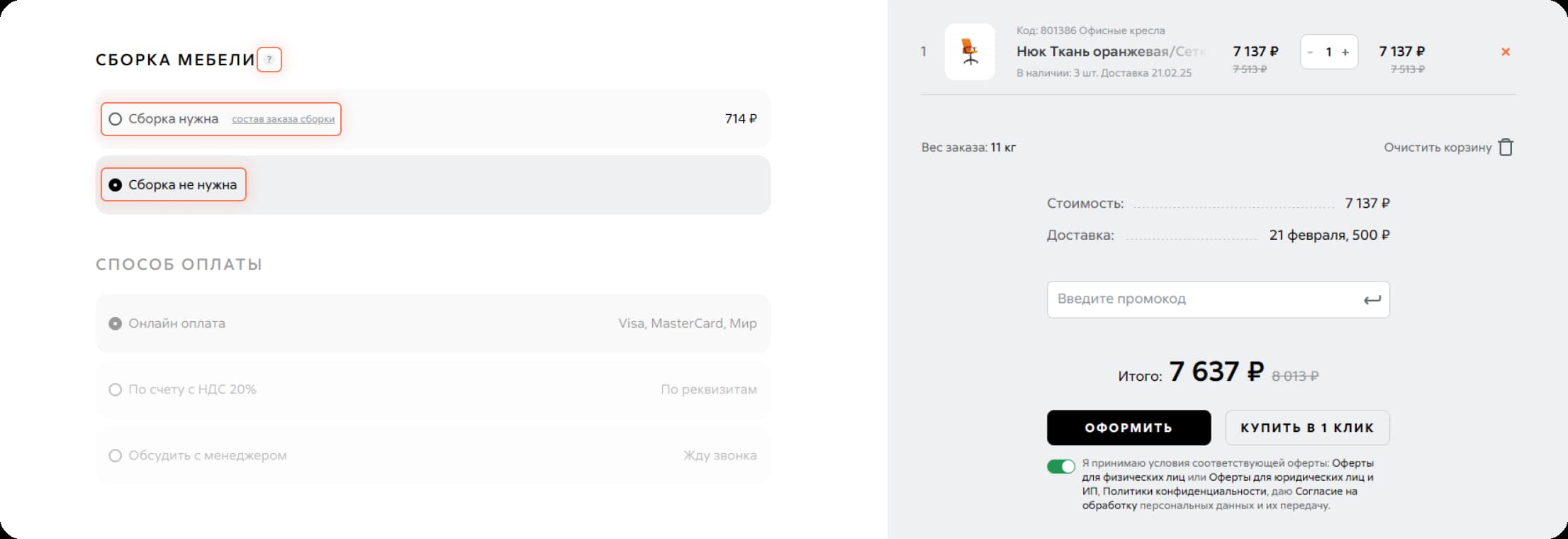Screen dimensions: 1568x539
Task: Toggle the offer terms acceptance switch
Action: tap(1060, 467)
